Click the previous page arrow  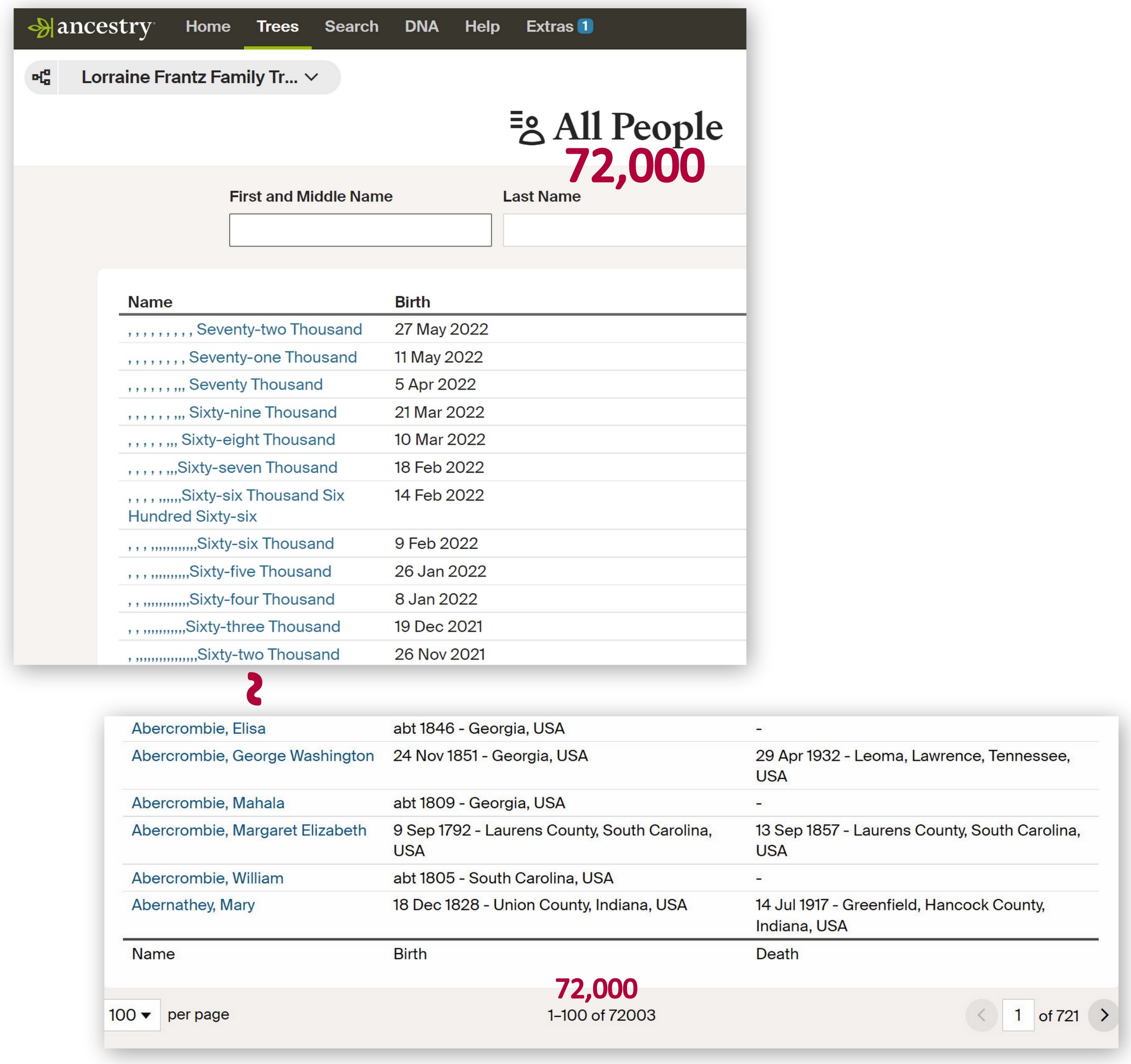coord(981,1015)
